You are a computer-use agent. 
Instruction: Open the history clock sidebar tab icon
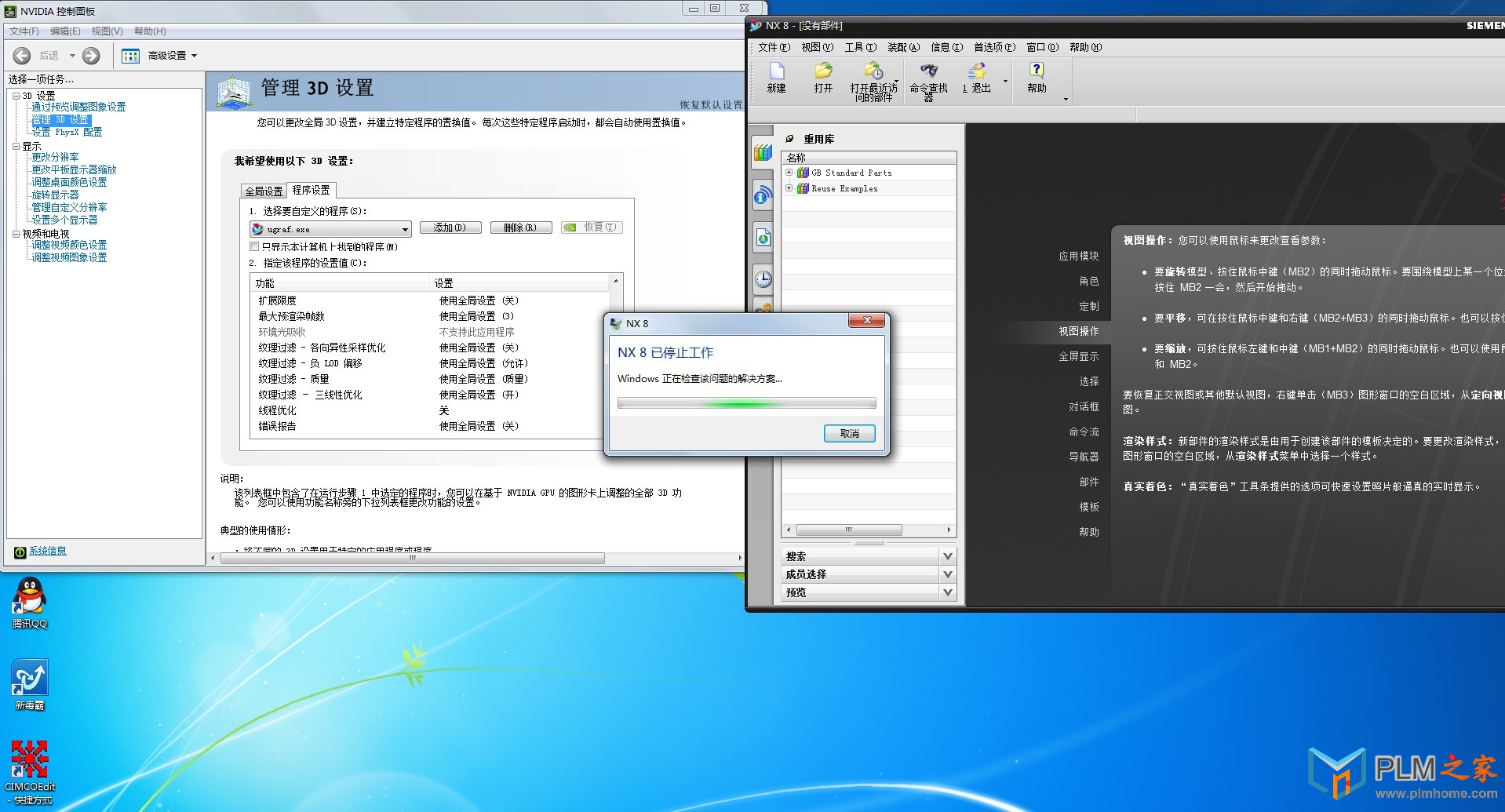[763, 279]
